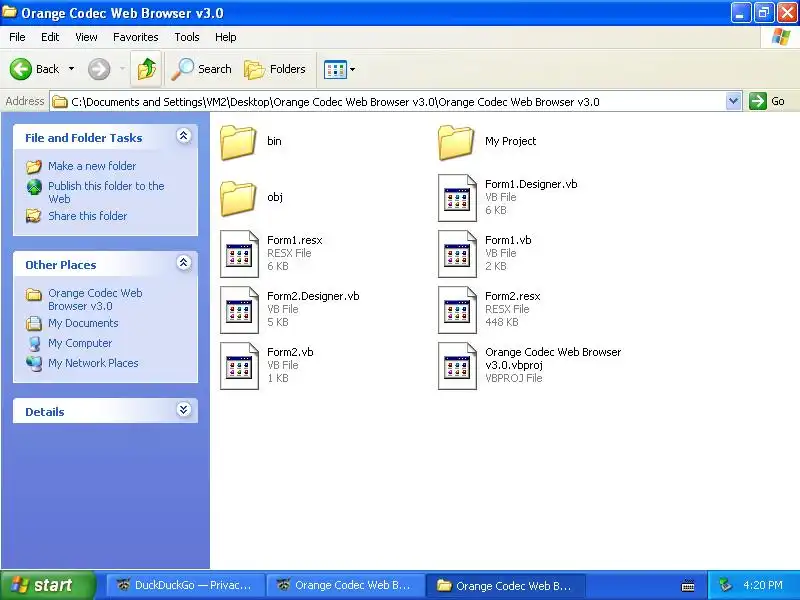This screenshot has width=800, height=600.
Task: Select the Form2.Designer.vb file icon
Action: [239, 310]
